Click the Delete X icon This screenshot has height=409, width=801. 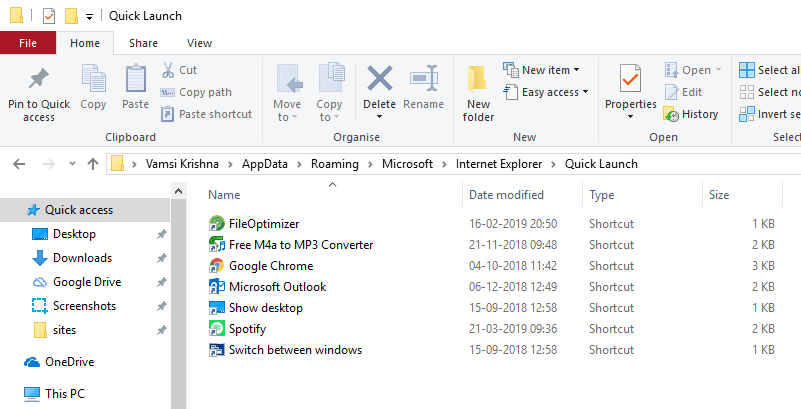[379, 79]
